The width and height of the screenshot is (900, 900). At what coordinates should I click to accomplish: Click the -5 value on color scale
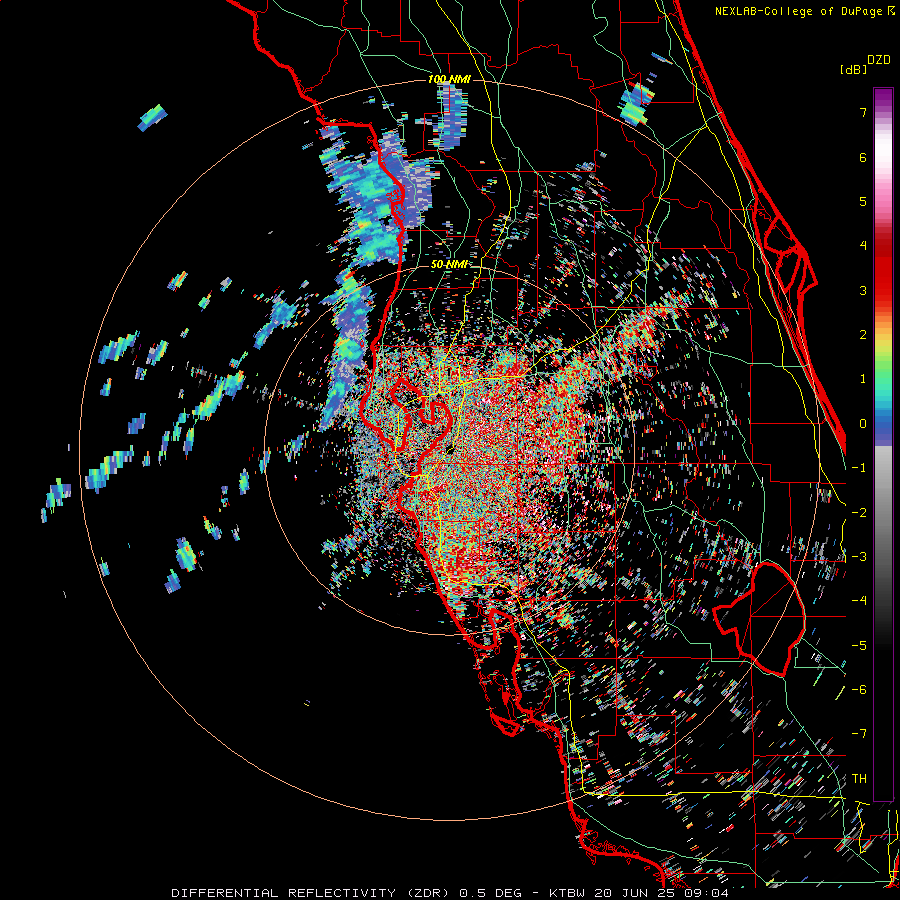[859, 646]
